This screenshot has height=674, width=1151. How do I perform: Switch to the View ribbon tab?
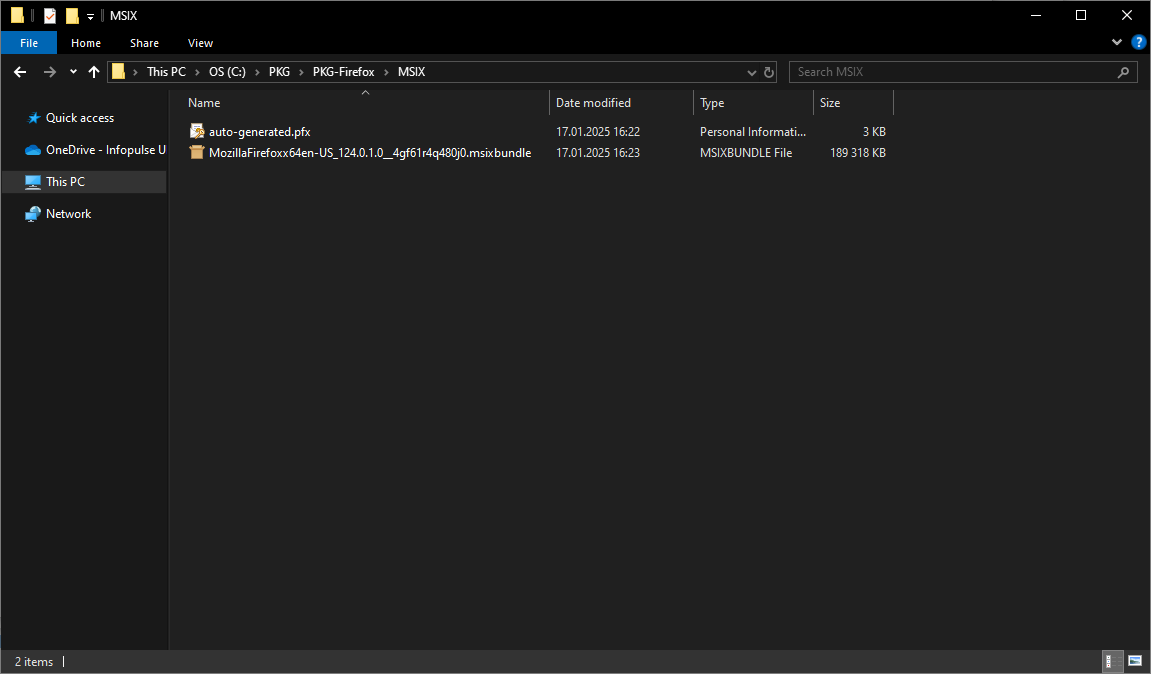[200, 43]
